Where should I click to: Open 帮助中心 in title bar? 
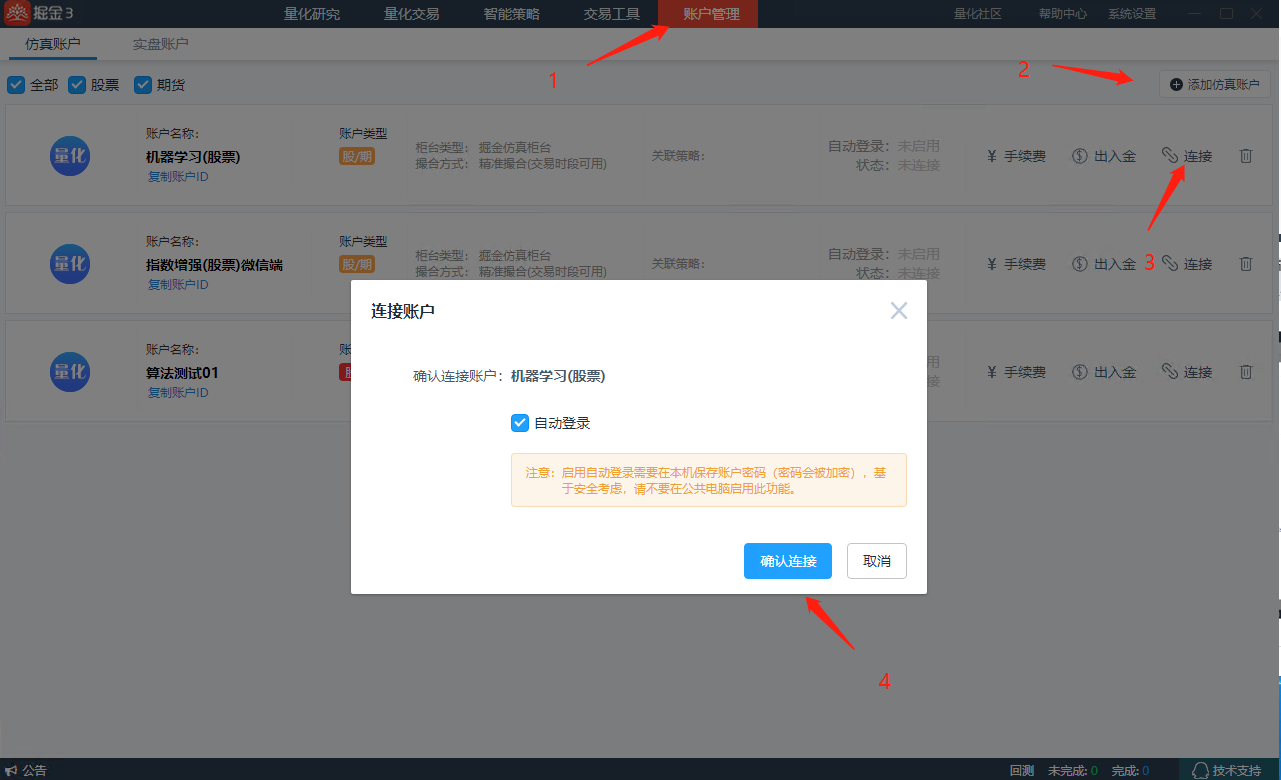pyautogui.click(x=1063, y=14)
